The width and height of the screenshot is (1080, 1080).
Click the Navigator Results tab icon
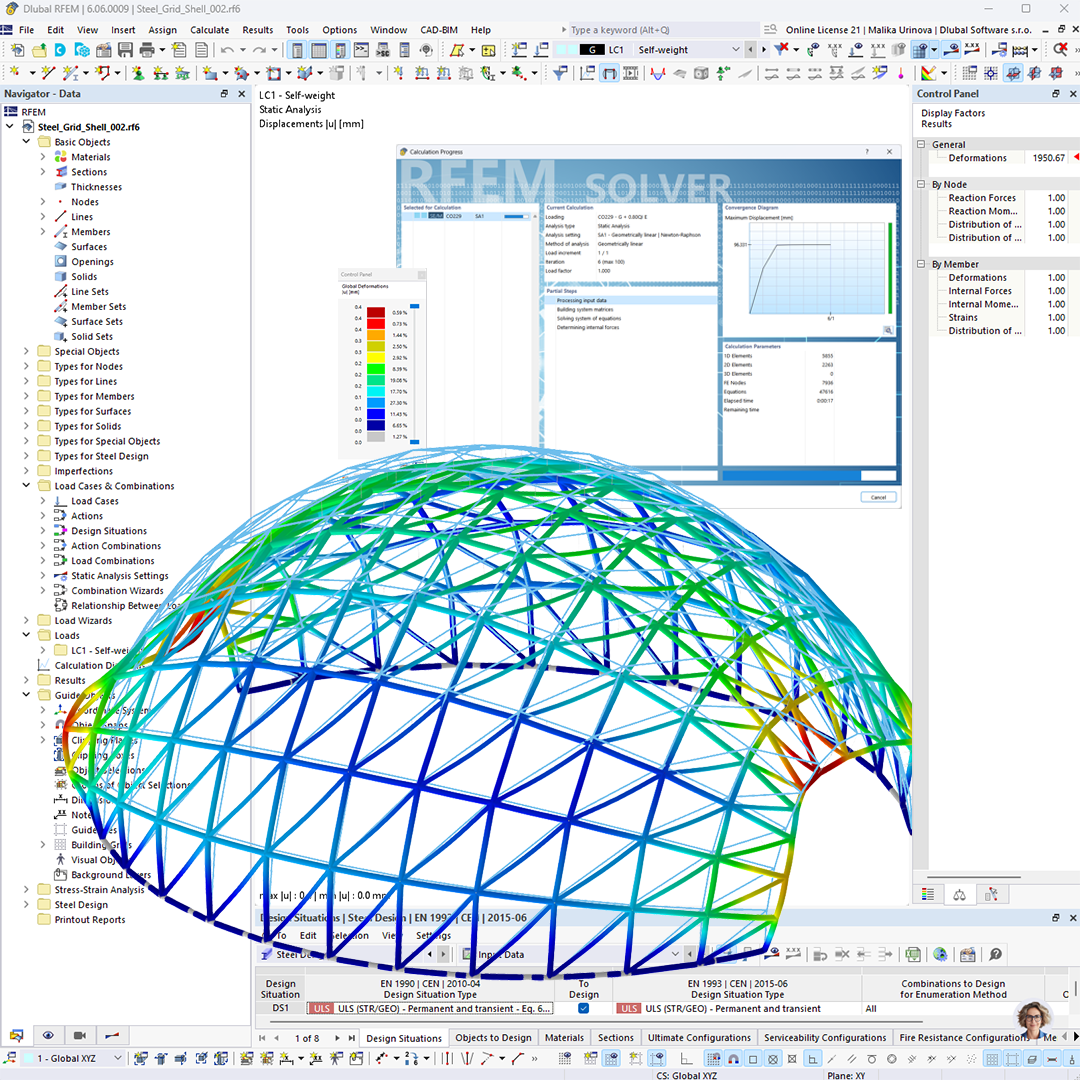112,1035
